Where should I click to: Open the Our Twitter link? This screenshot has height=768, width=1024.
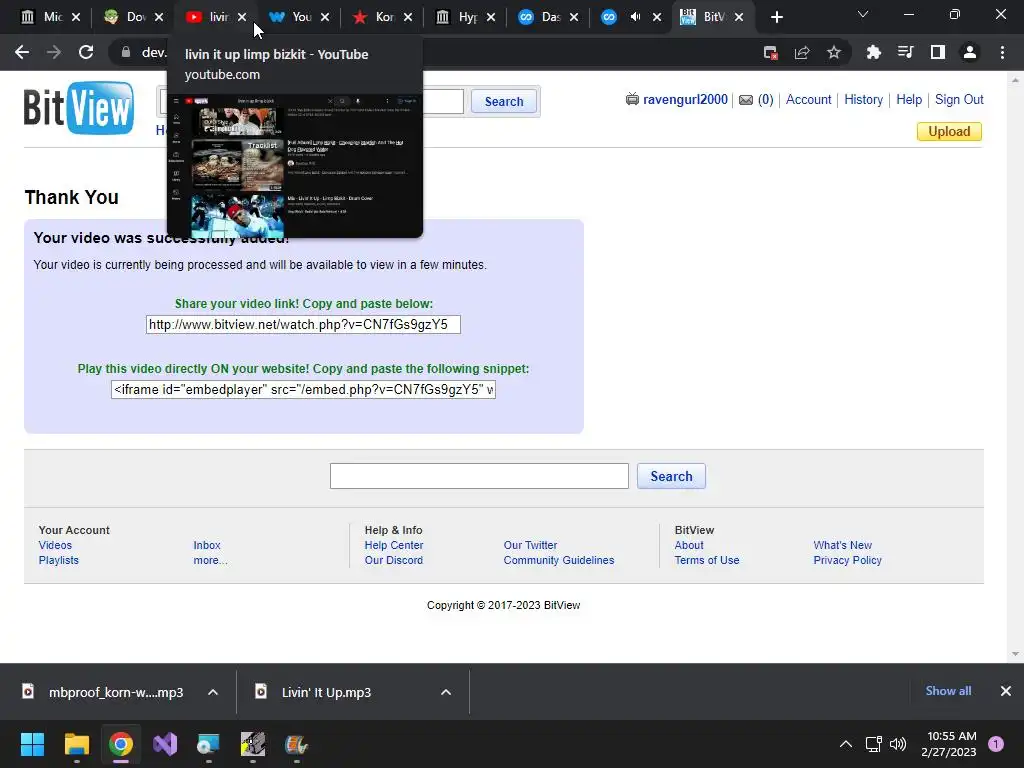coord(530,545)
